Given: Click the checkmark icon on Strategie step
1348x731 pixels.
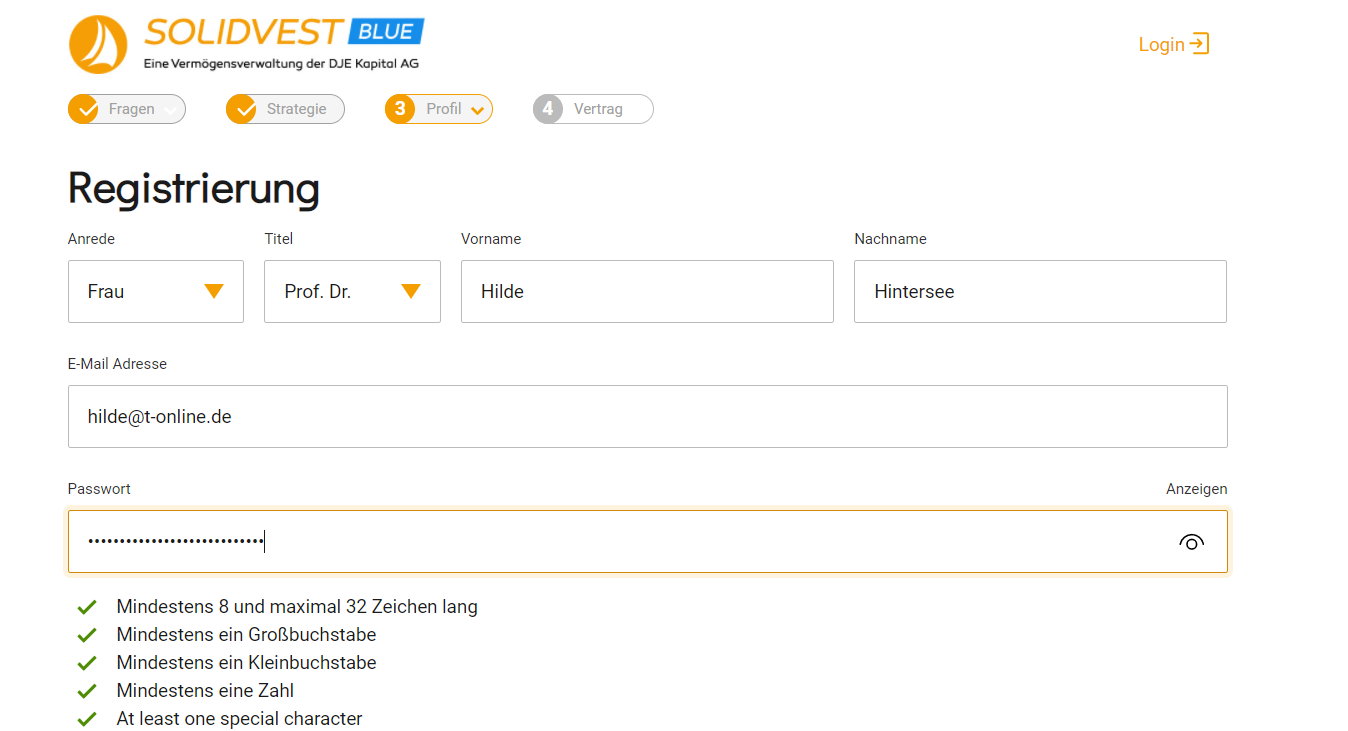Looking at the screenshot, I should (x=242, y=109).
